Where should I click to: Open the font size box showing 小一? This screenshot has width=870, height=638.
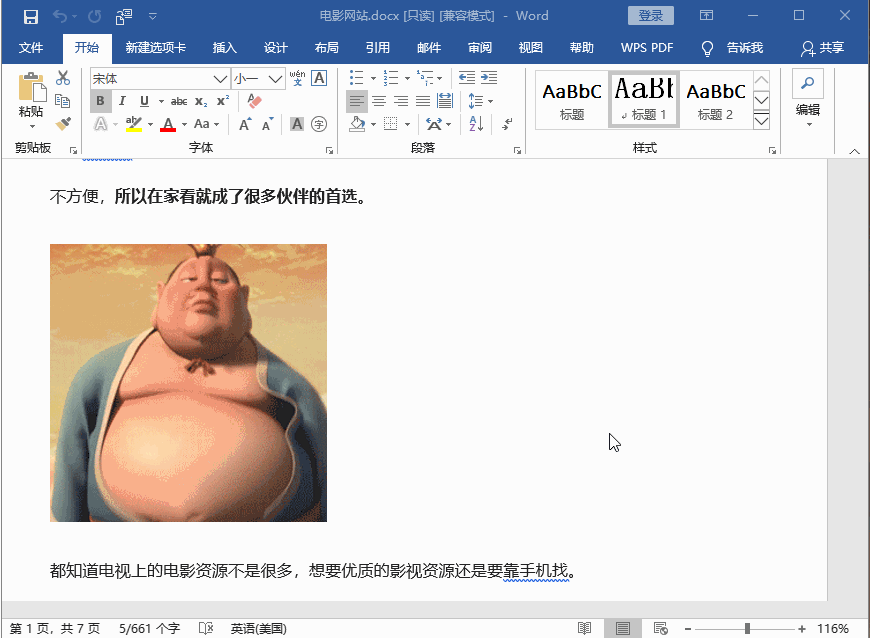pos(258,79)
